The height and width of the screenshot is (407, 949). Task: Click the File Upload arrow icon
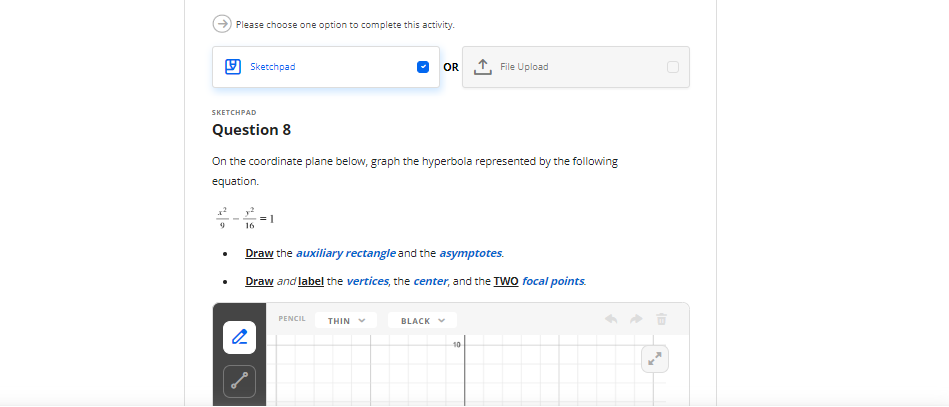tap(482, 67)
